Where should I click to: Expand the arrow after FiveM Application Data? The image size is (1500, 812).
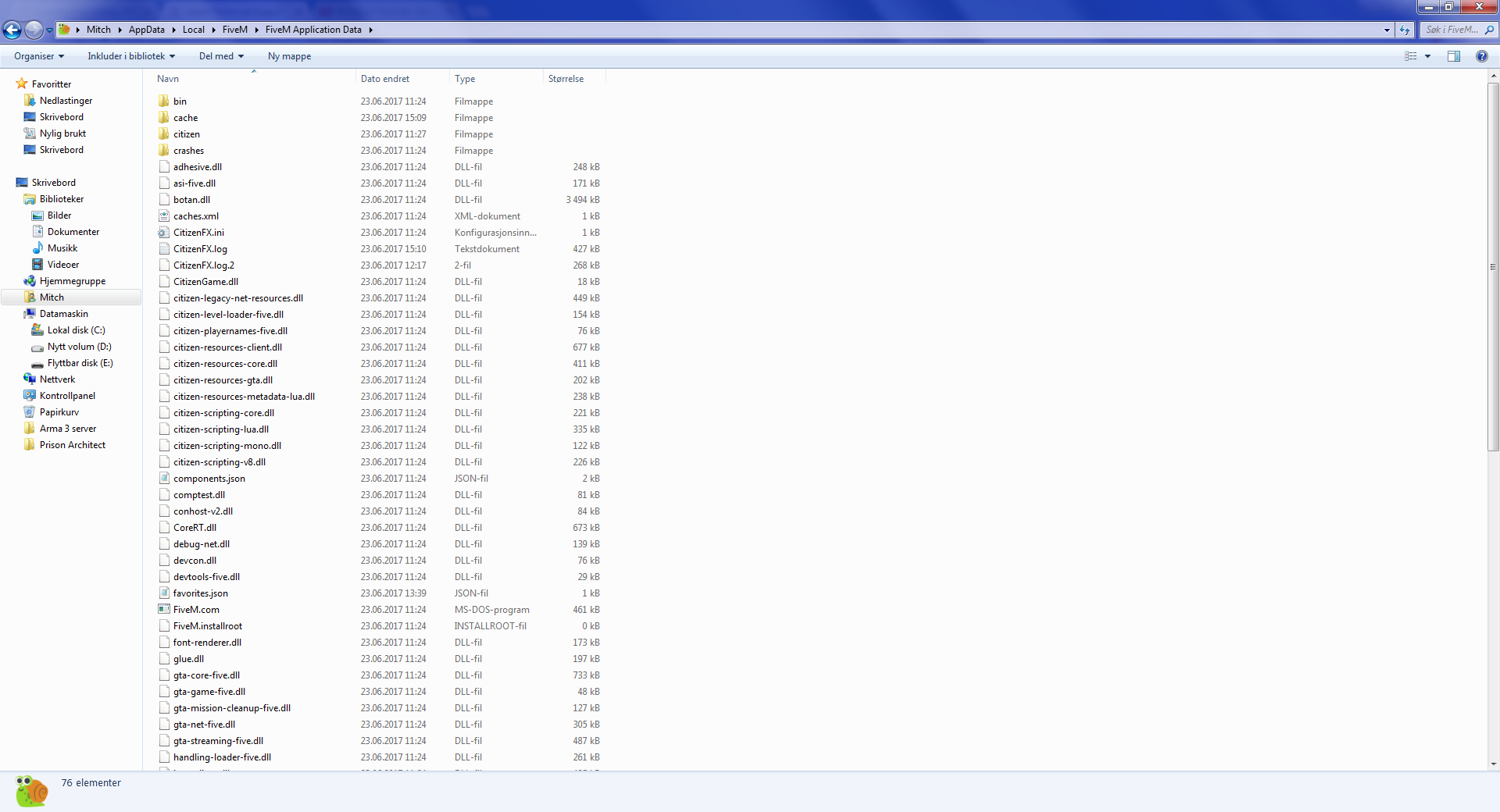(x=370, y=30)
